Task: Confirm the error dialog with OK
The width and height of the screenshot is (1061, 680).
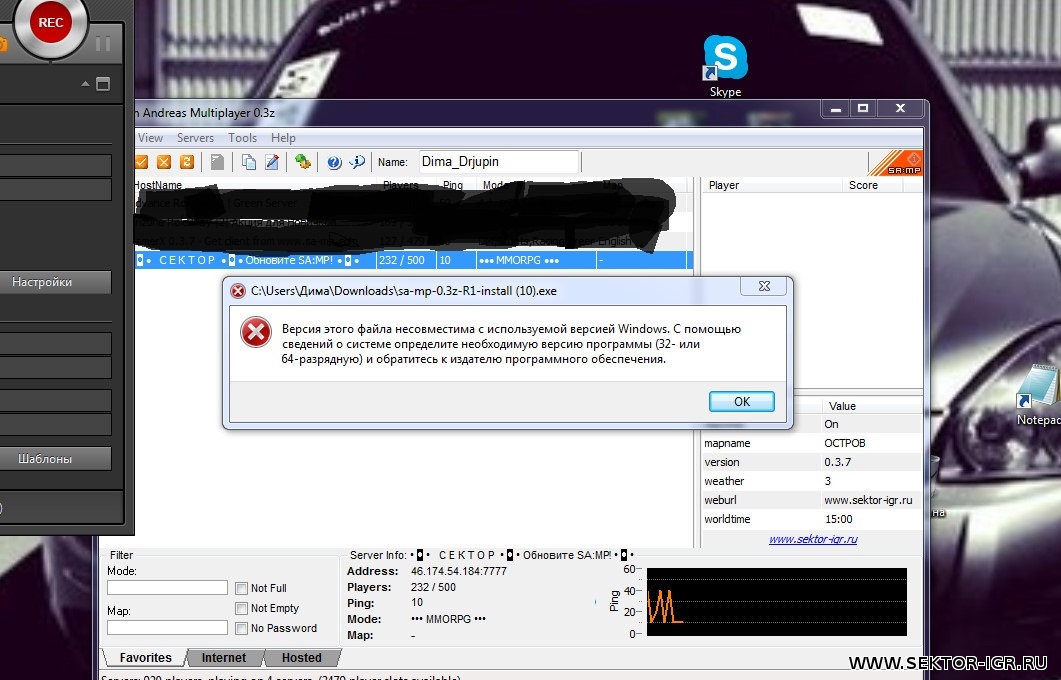Action: point(742,401)
